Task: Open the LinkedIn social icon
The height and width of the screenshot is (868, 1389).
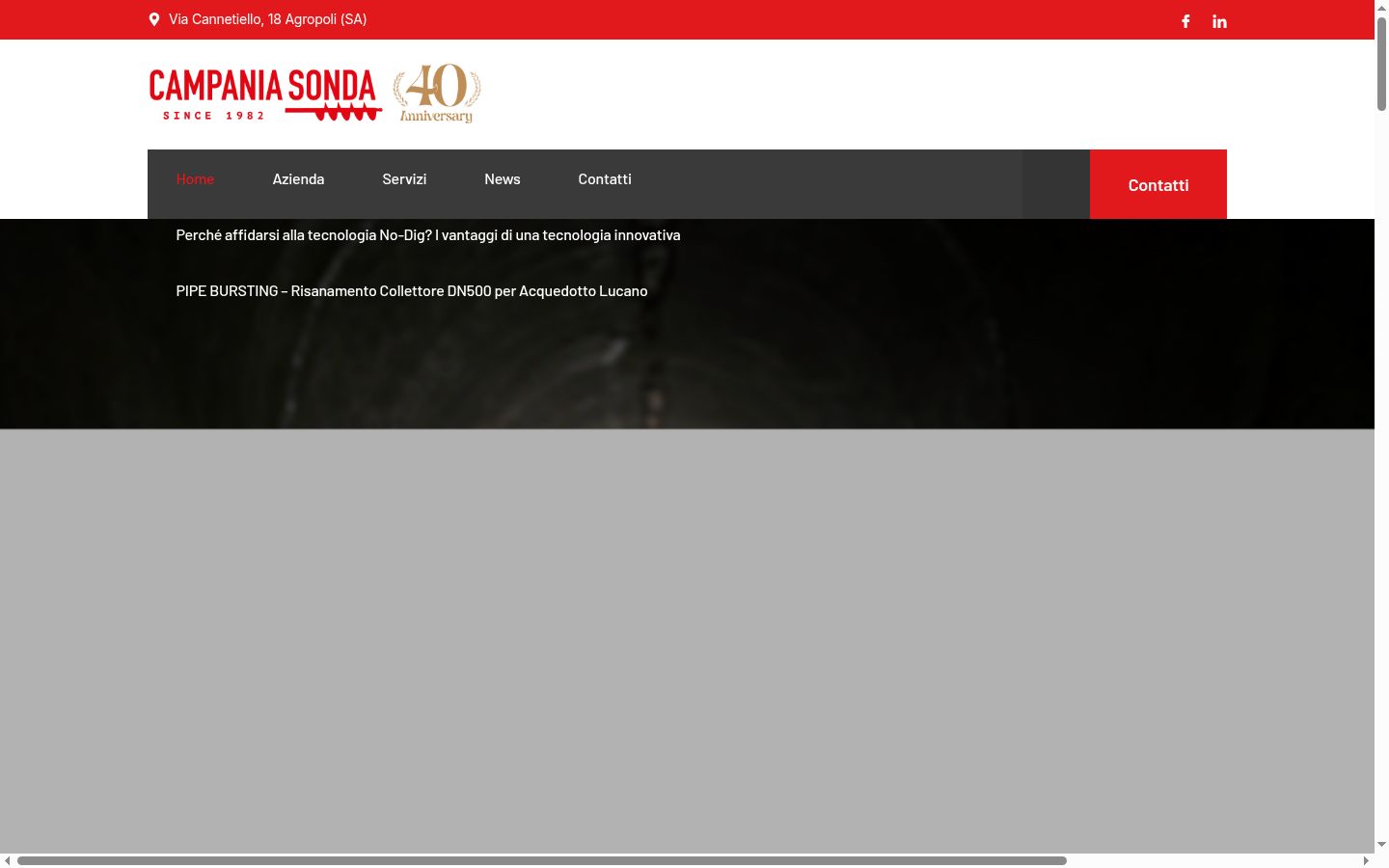Action: click(x=1219, y=21)
